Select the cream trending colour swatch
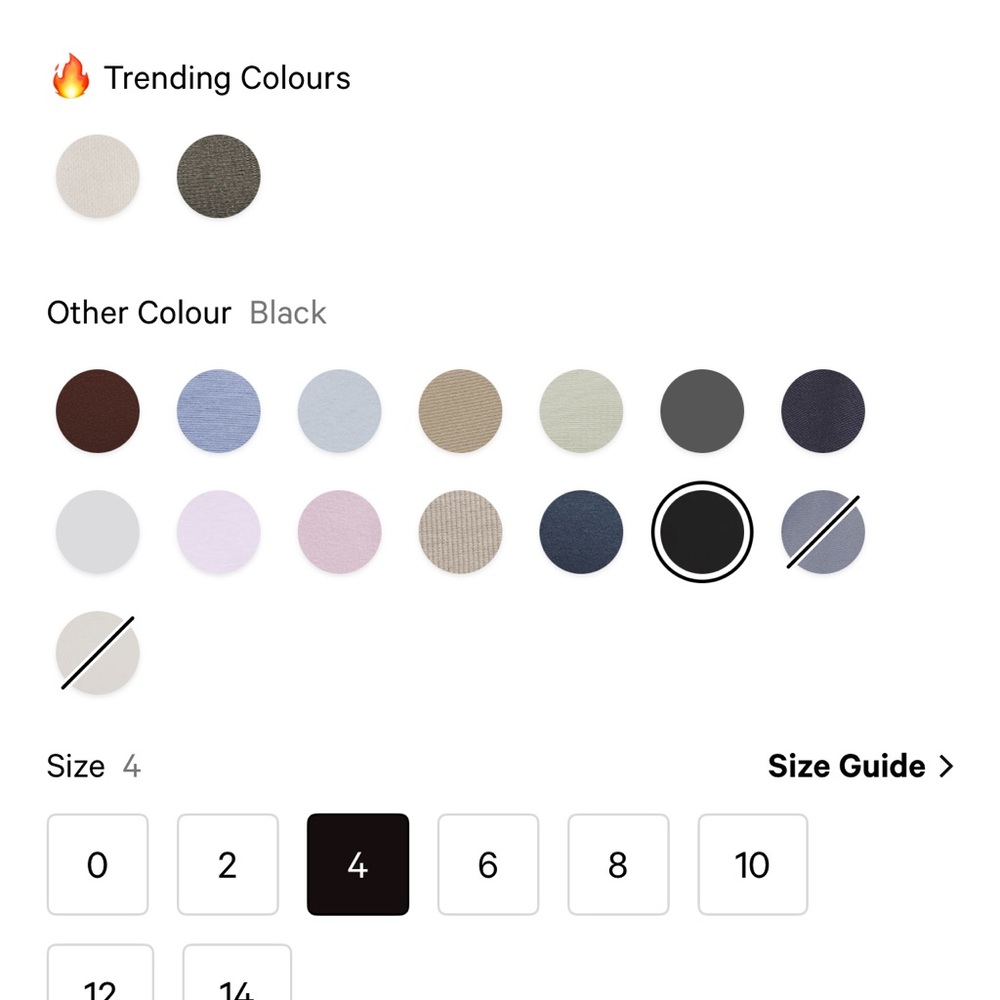Image resolution: width=1000 pixels, height=1000 pixels. 98,176
